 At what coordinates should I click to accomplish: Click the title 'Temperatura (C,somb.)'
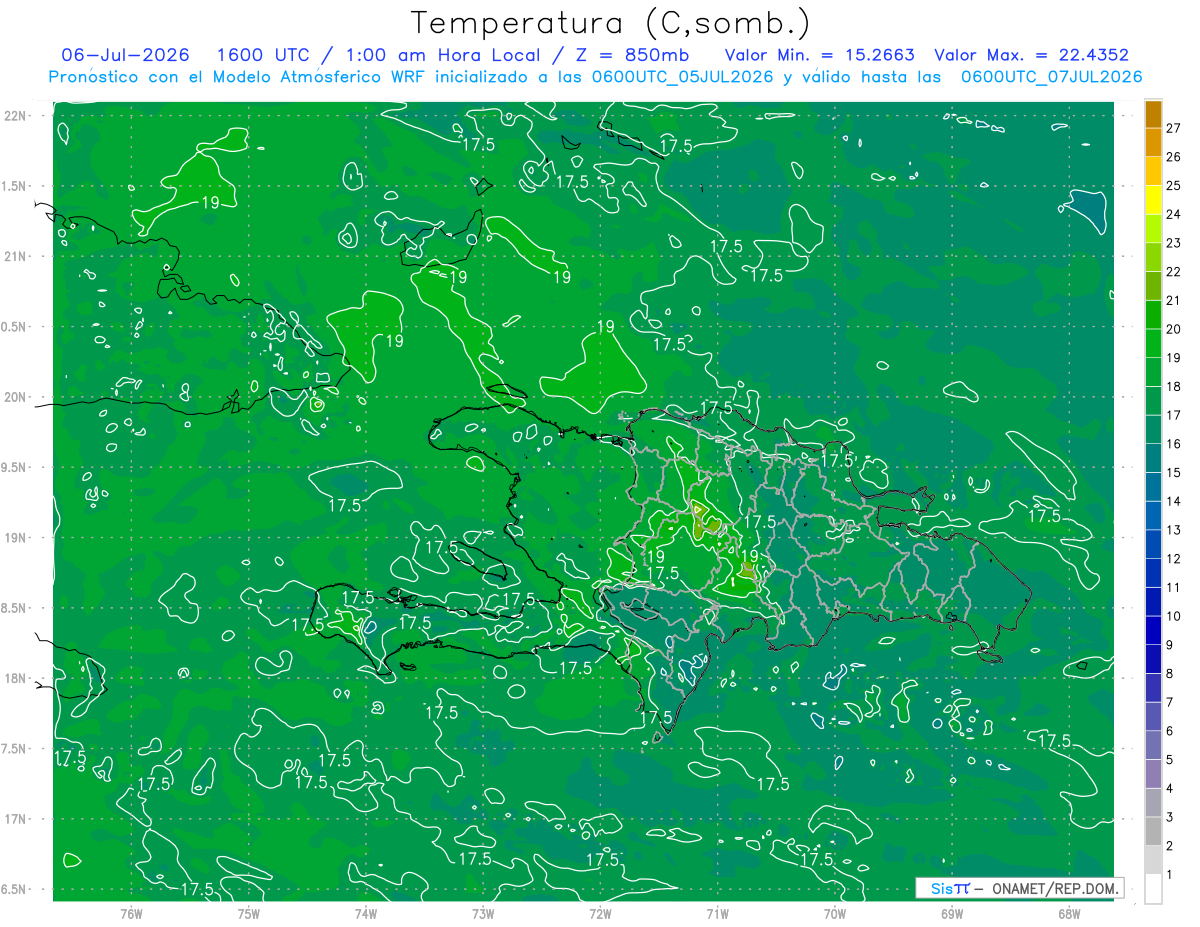(611, 23)
